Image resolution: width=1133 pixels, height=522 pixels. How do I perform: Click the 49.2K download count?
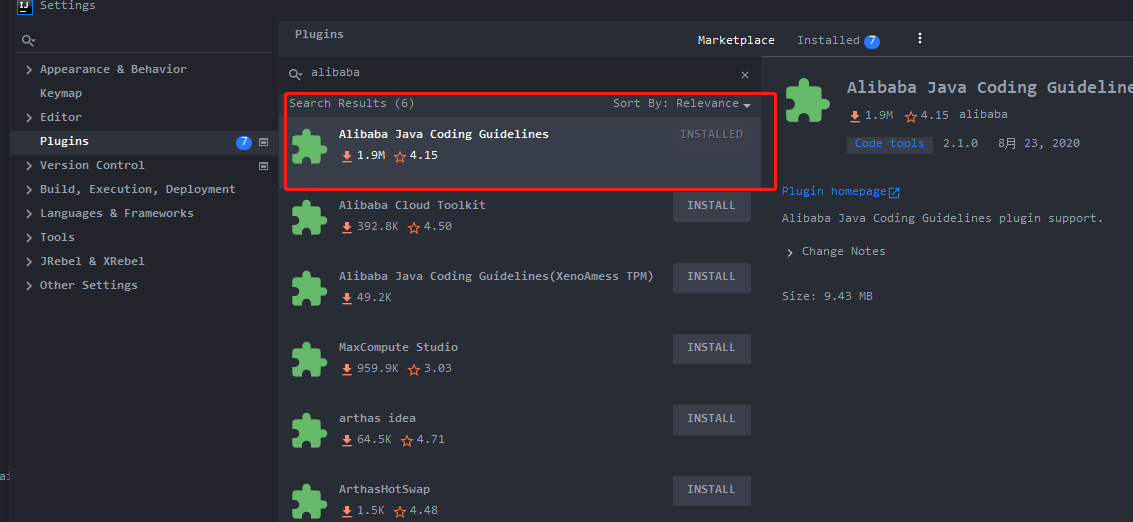coord(374,298)
